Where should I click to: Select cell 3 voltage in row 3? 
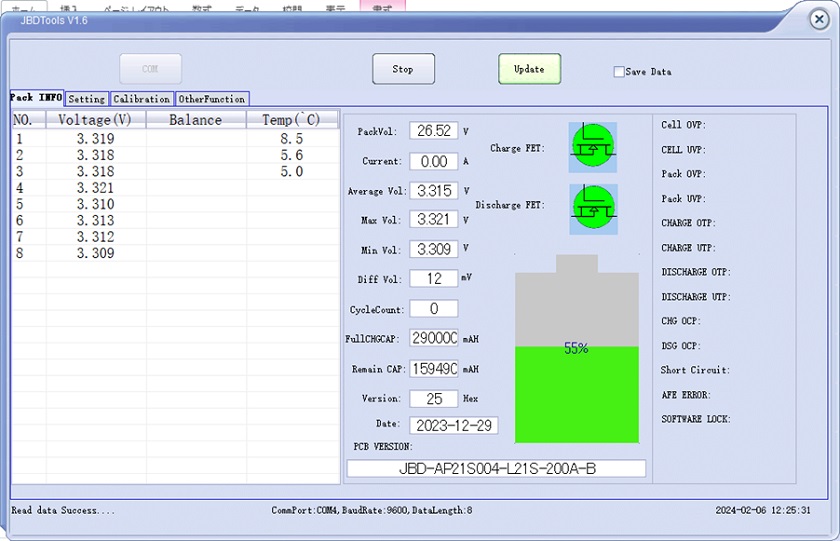pos(96,171)
